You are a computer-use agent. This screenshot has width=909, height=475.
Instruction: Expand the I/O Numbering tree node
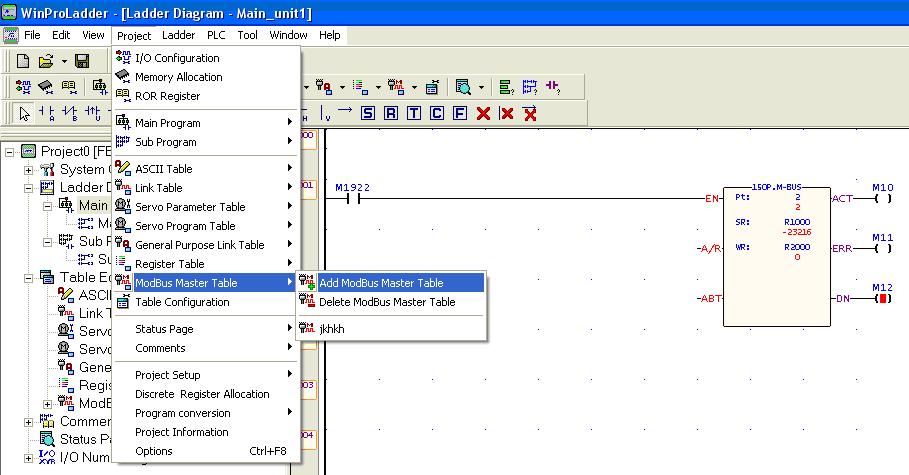28,458
